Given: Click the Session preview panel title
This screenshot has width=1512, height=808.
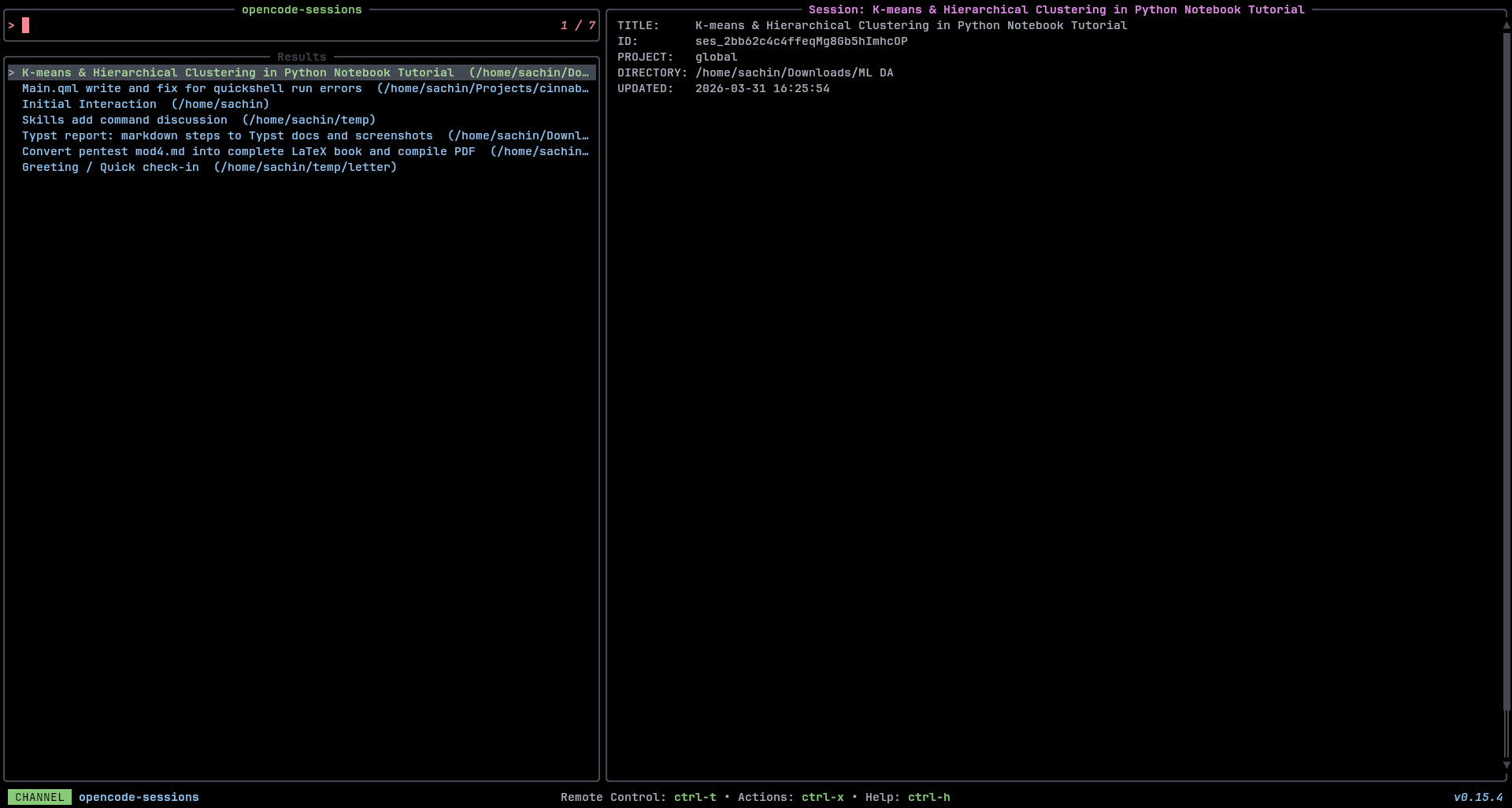Looking at the screenshot, I should (1056, 9).
